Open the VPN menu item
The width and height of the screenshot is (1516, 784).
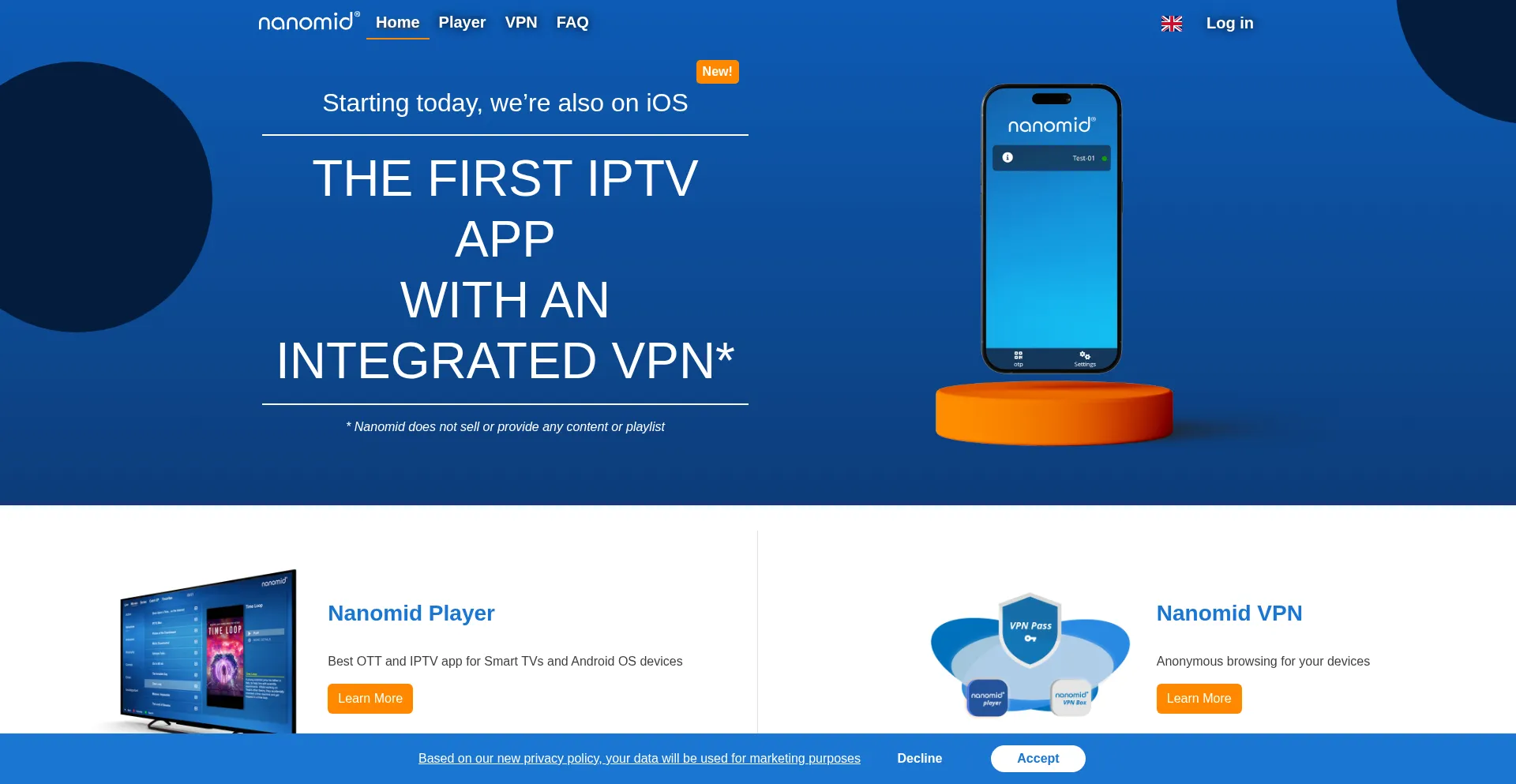(x=521, y=23)
